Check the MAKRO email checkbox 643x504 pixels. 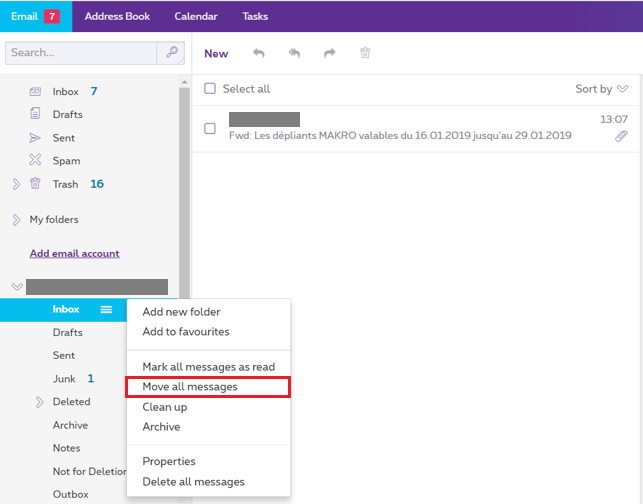pyautogui.click(x=210, y=128)
